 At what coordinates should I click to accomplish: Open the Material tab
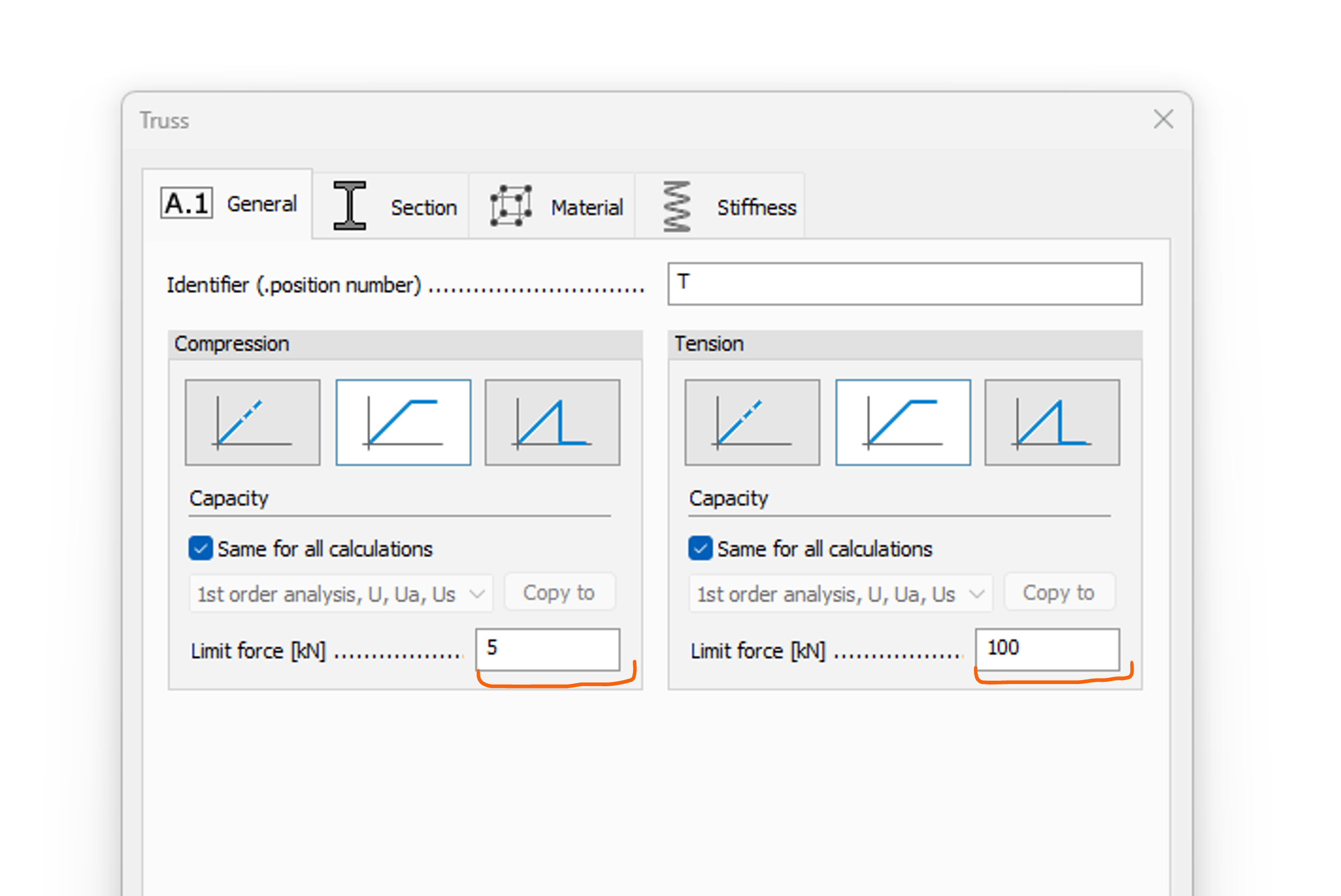552,206
